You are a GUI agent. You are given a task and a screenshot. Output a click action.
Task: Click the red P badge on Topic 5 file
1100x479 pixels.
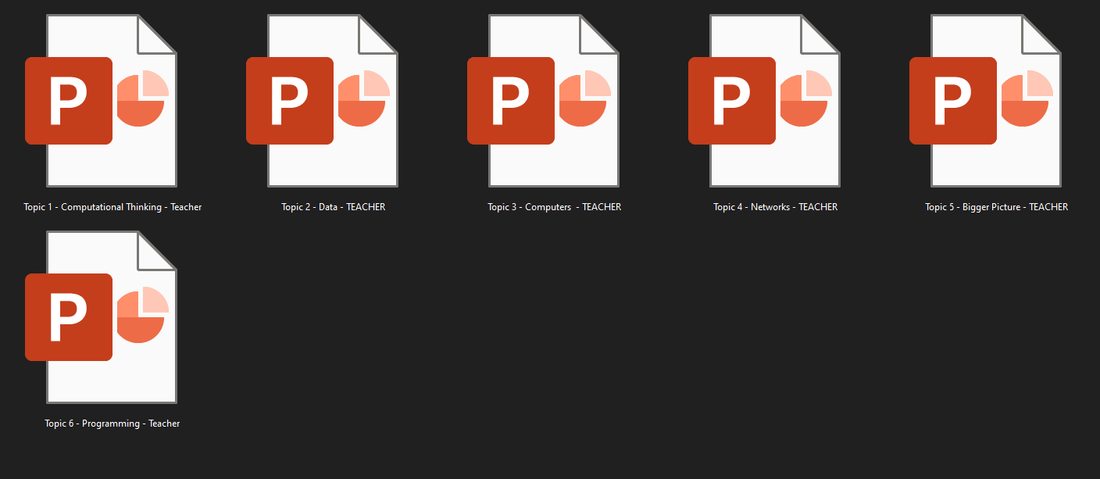[952, 100]
